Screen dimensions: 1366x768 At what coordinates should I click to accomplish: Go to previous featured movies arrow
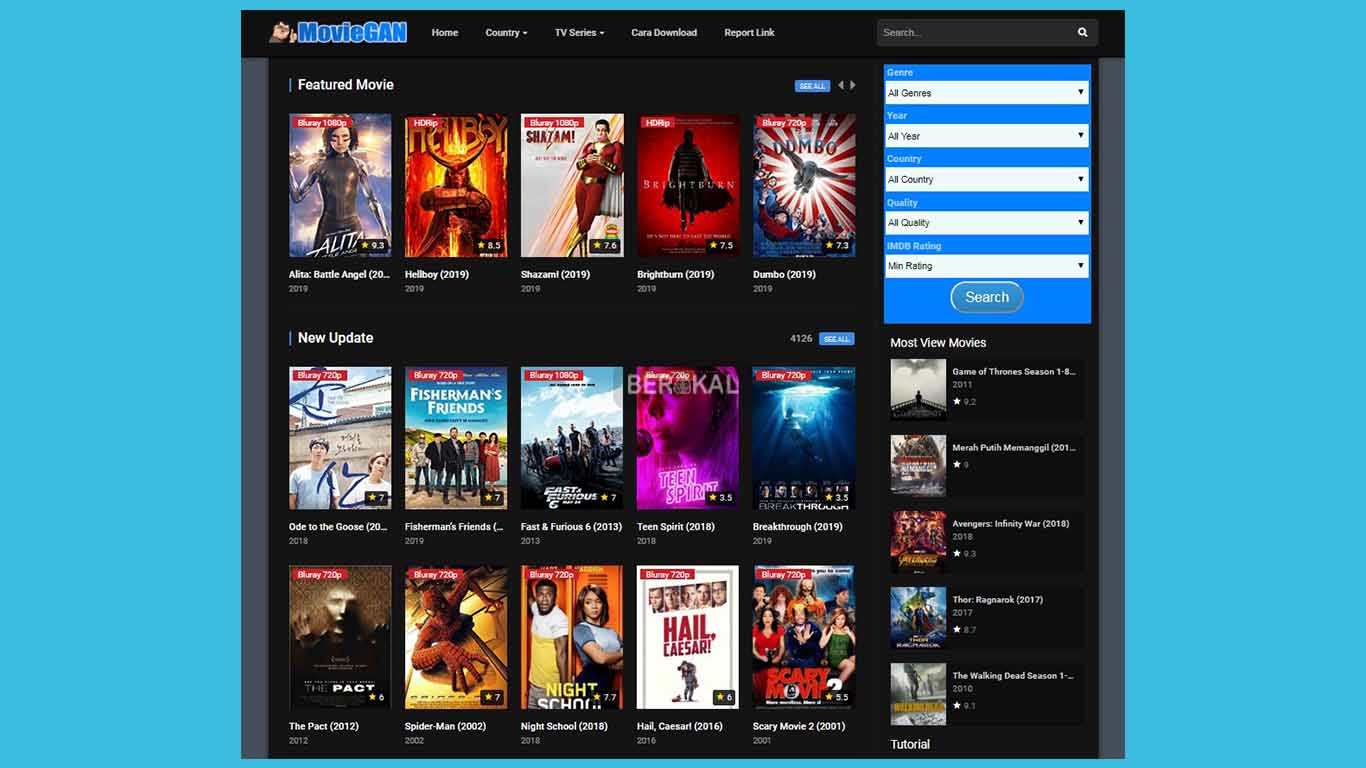pos(841,85)
